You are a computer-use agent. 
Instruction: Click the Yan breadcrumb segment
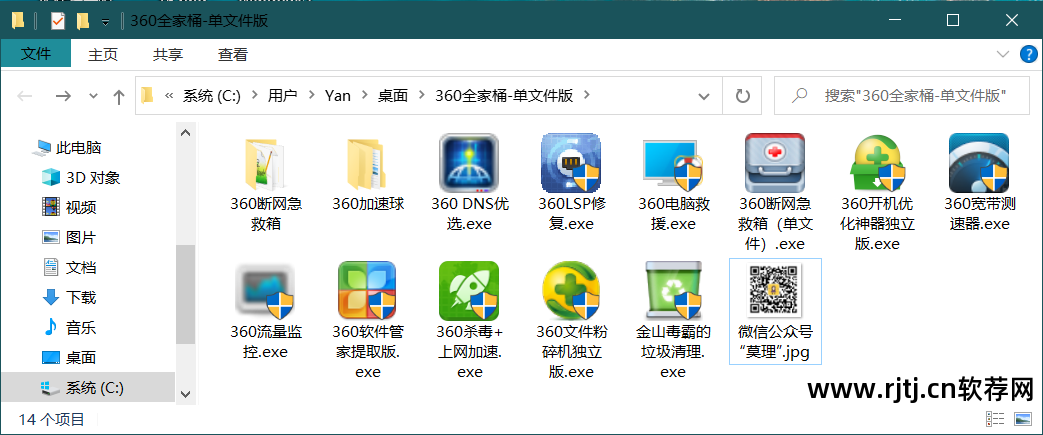tap(338, 96)
